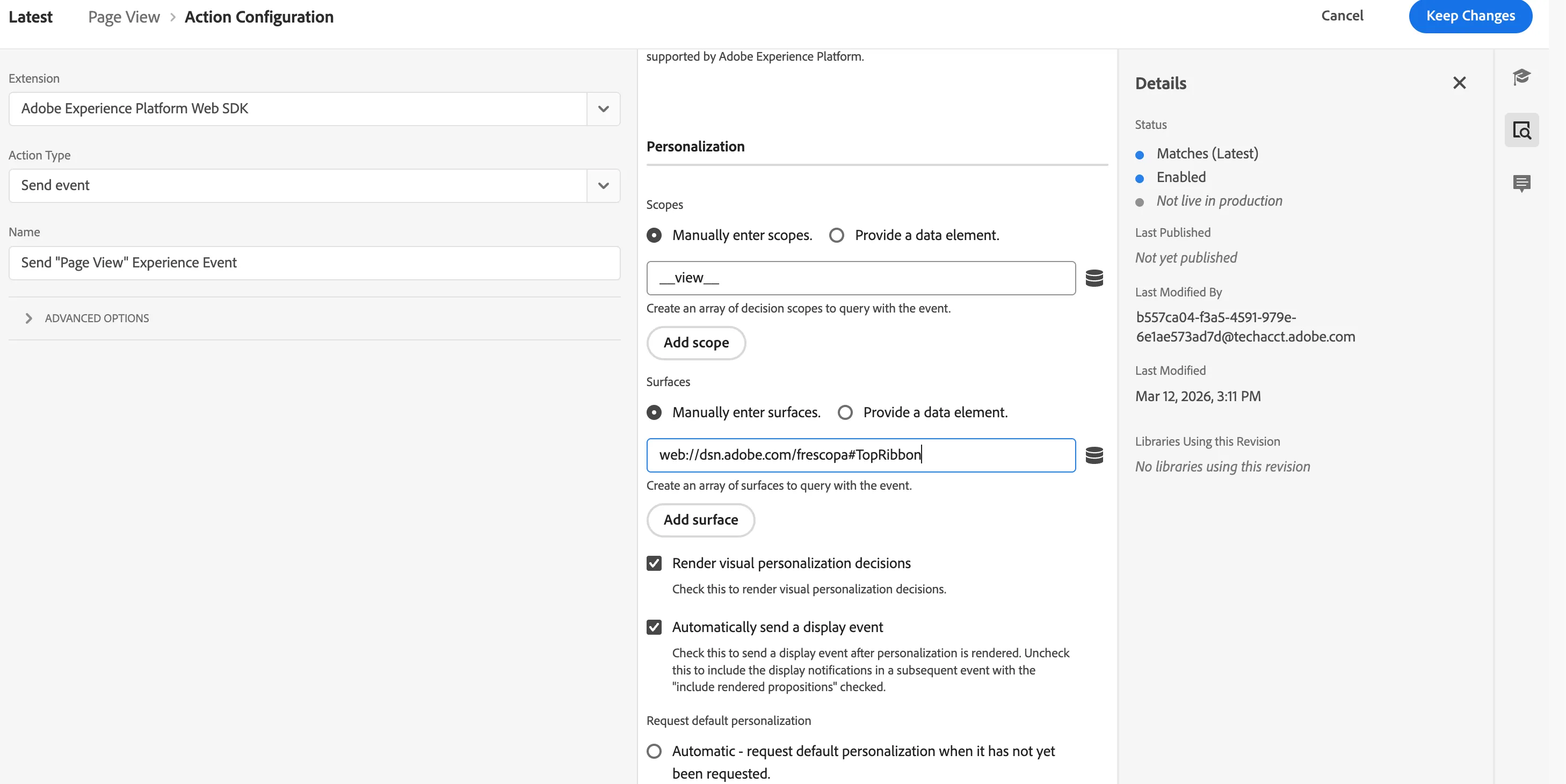The width and height of the screenshot is (1566, 784).
Task: Open the comments notes icon
Action: point(1521,183)
